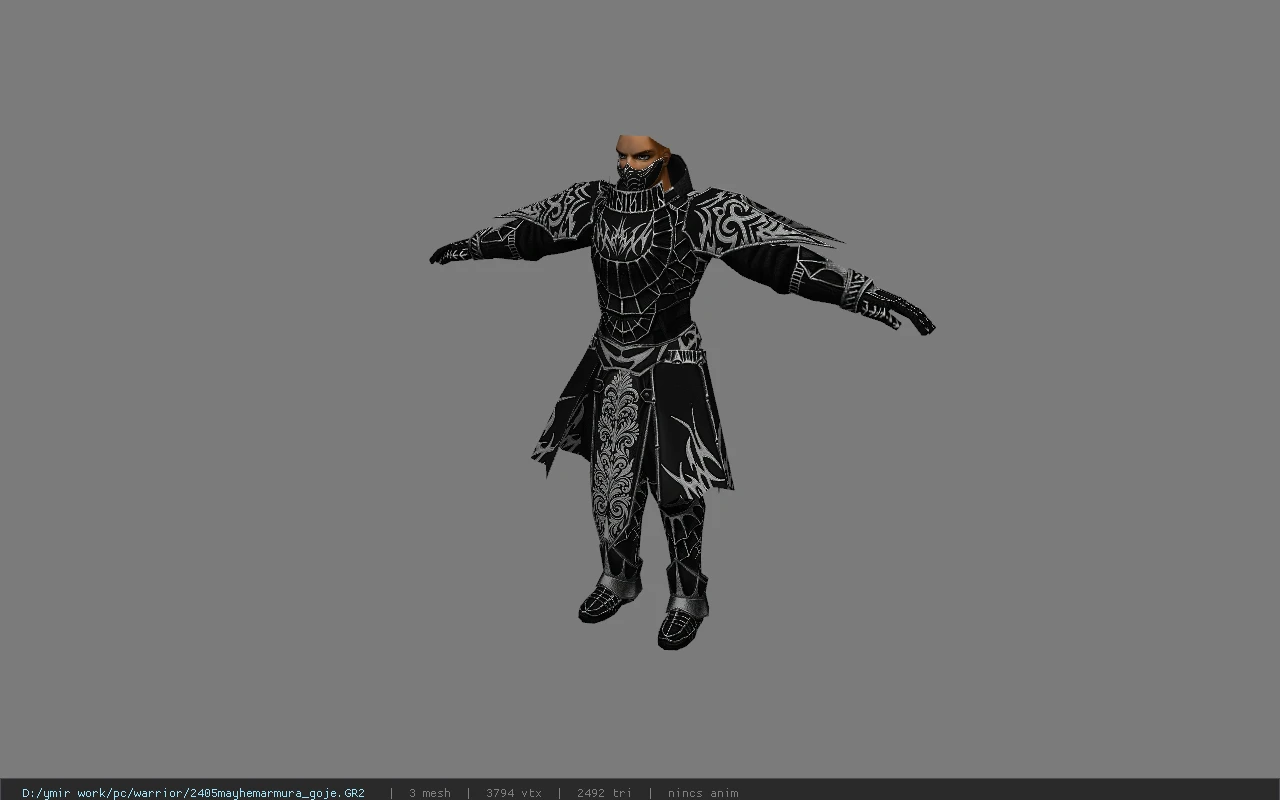The height and width of the screenshot is (800, 1280).
Task: Click the '3 mesh' status entry
Action: point(429,793)
